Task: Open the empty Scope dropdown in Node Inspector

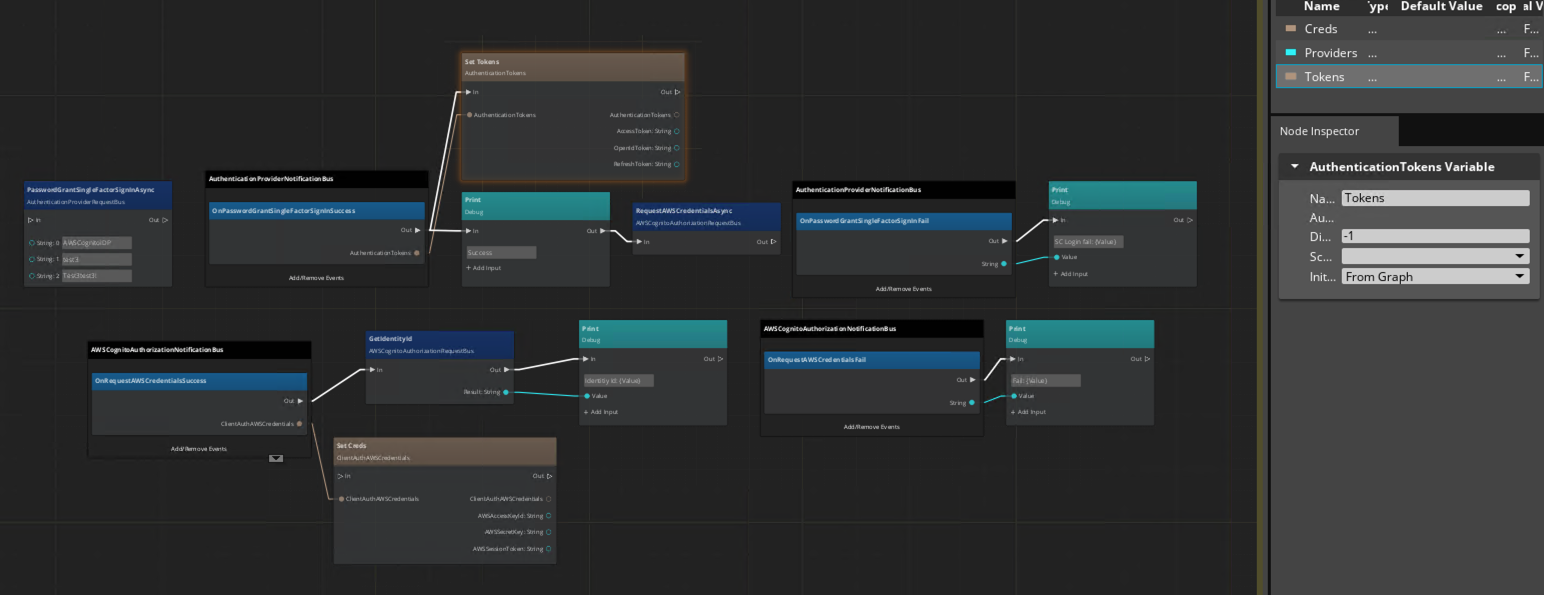Action: pyautogui.click(x=1435, y=256)
